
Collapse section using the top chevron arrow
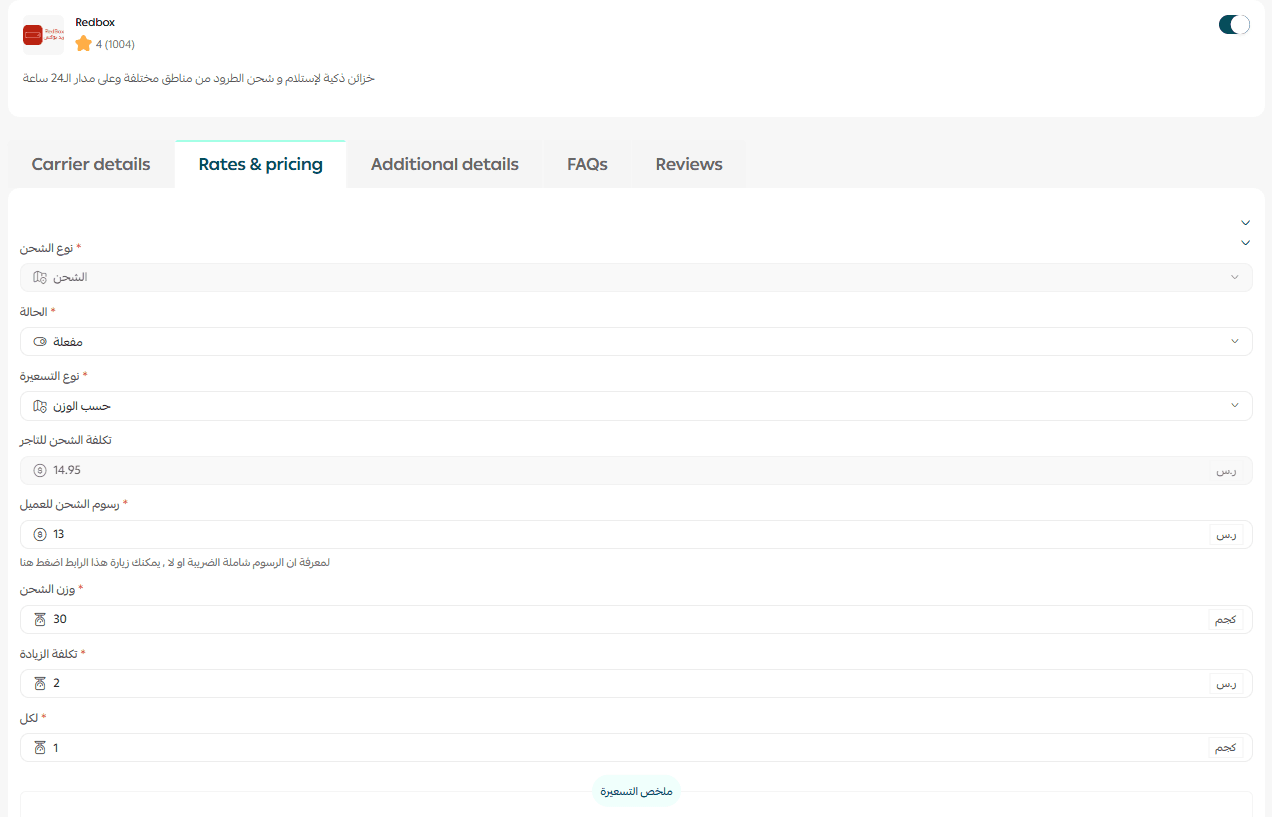click(1245, 222)
